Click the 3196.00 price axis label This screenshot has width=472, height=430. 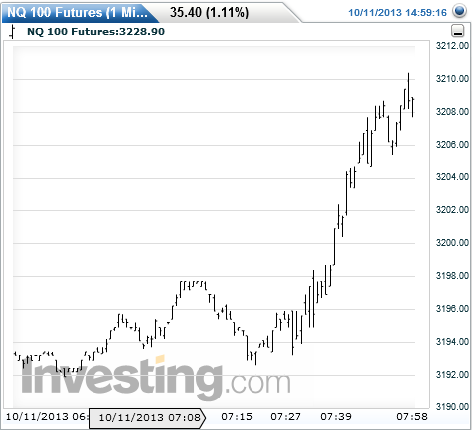(453, 309)
